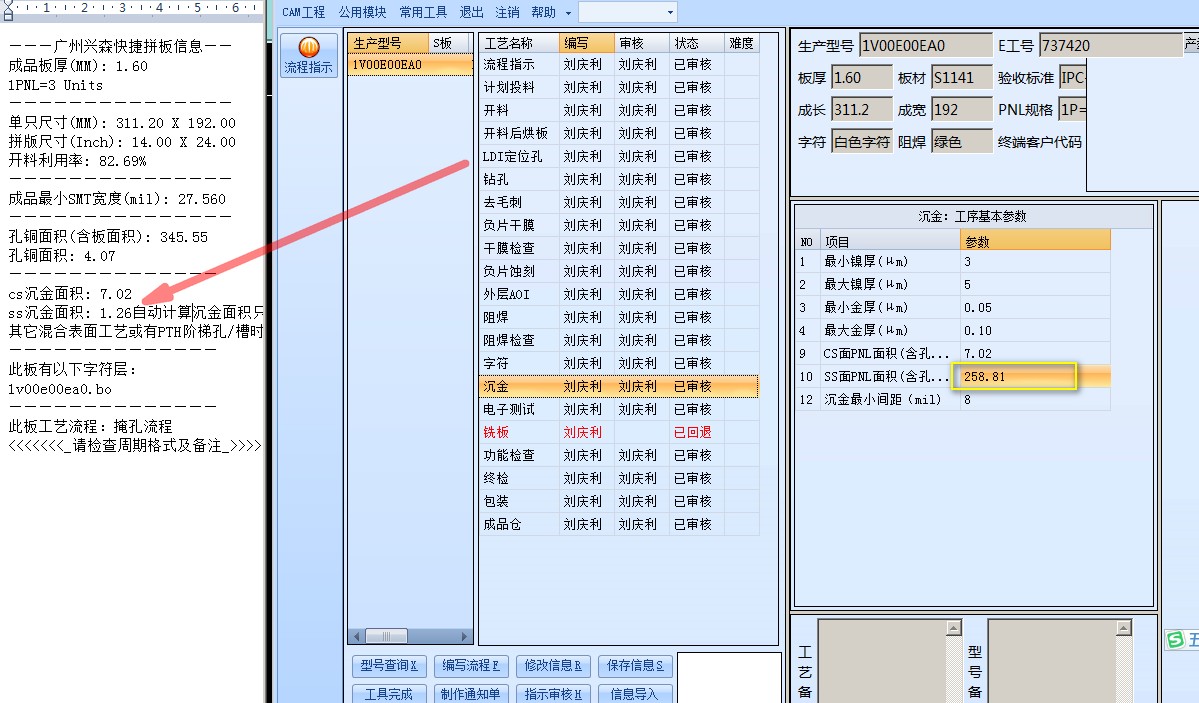Open the 帮助 menu
Viewport: 1199px width, 703px height.
point(543,12)
